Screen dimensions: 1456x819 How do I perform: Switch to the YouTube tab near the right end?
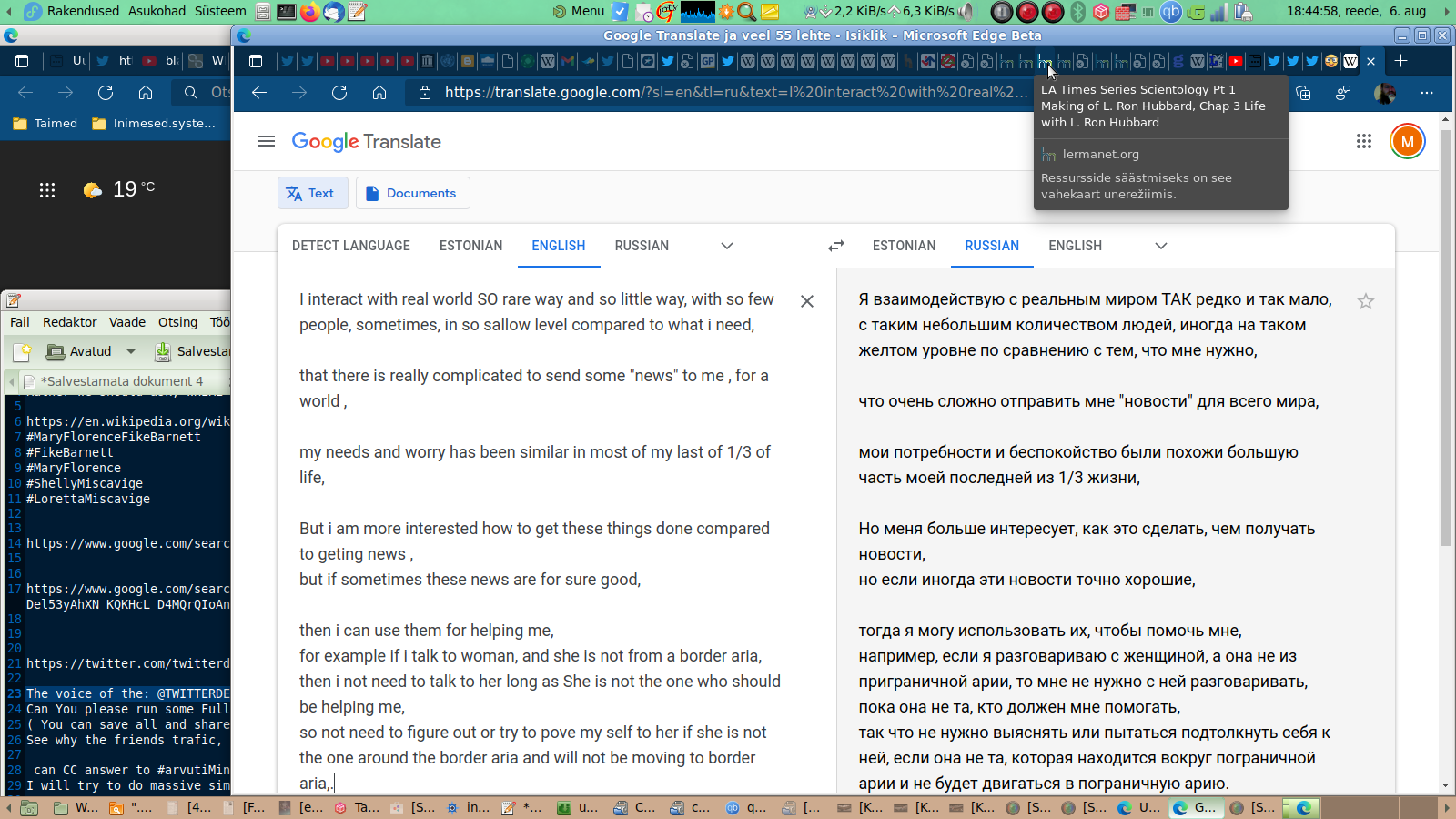point(1236,61)
